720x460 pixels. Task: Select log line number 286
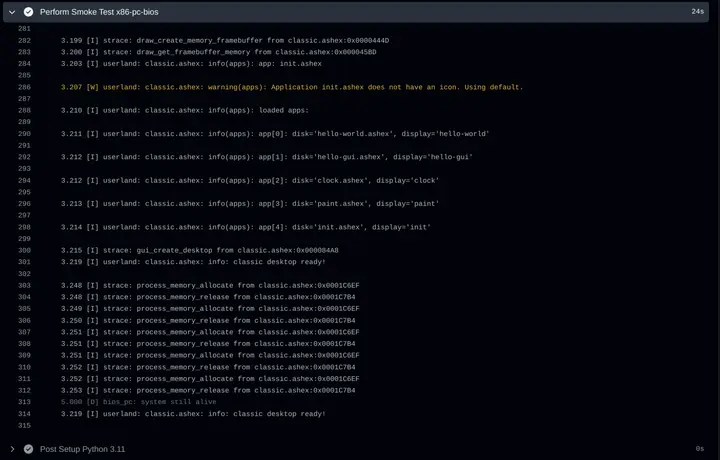point(24,87)
